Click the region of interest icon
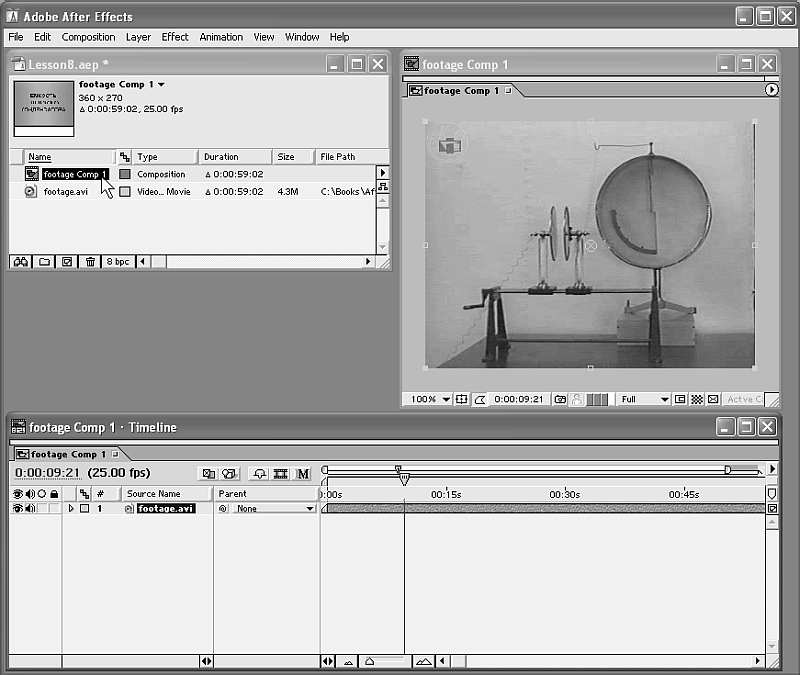This screenshot has height=675, width=800. [x=680, y=399]
